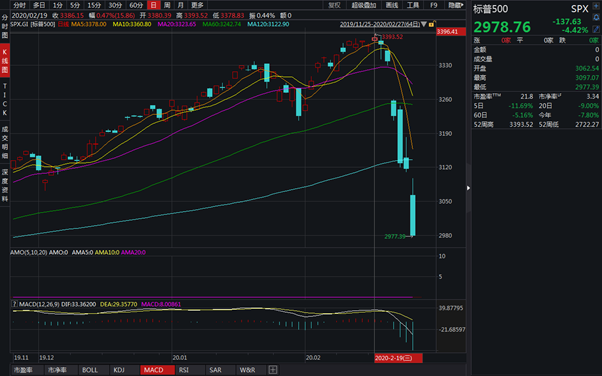Click the yellow lock icon next to date range
This screenshot has width=602, height=376.
[432, 24]
